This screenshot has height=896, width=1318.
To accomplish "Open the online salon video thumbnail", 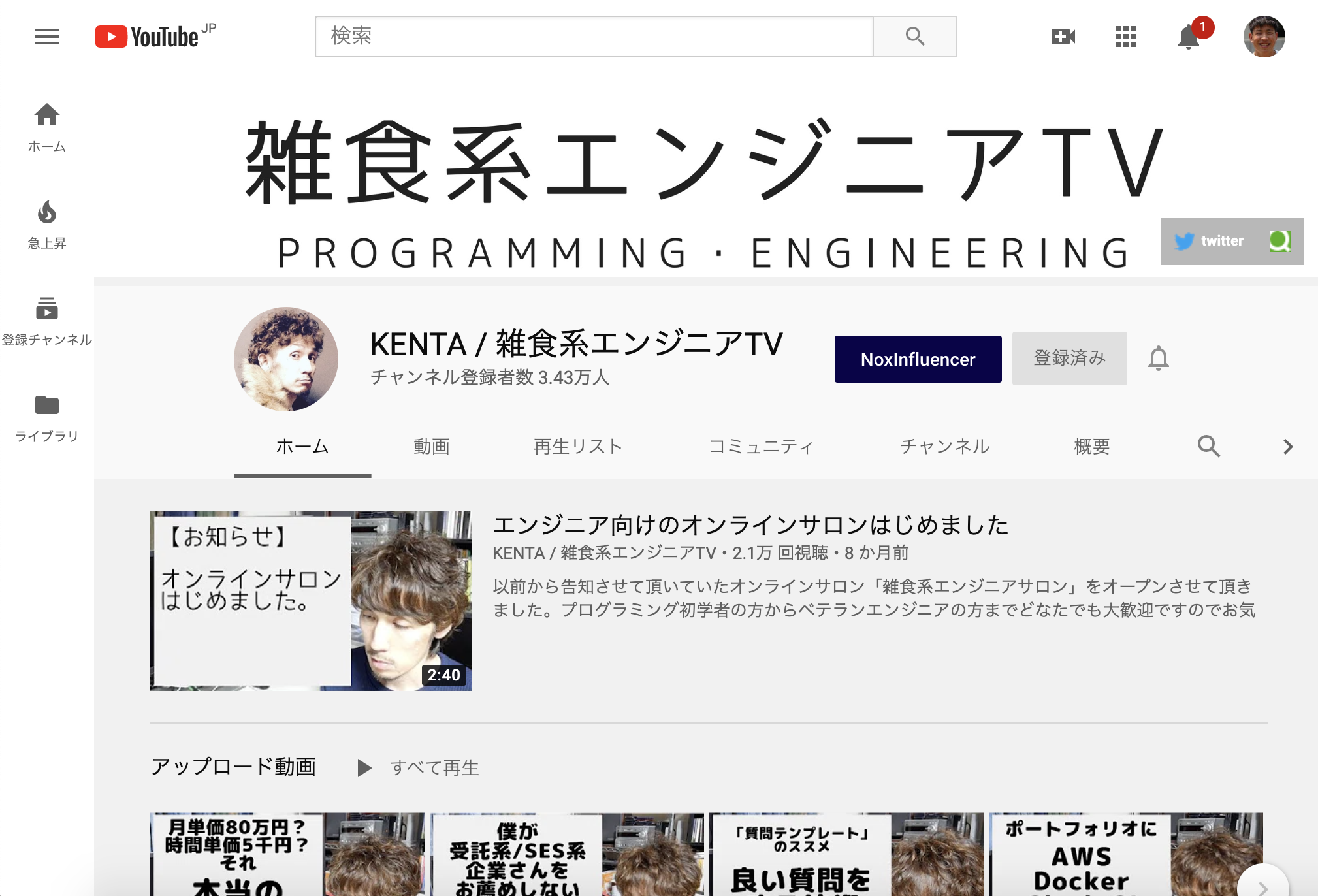I will pyautogui.click(x=310, y=600).
